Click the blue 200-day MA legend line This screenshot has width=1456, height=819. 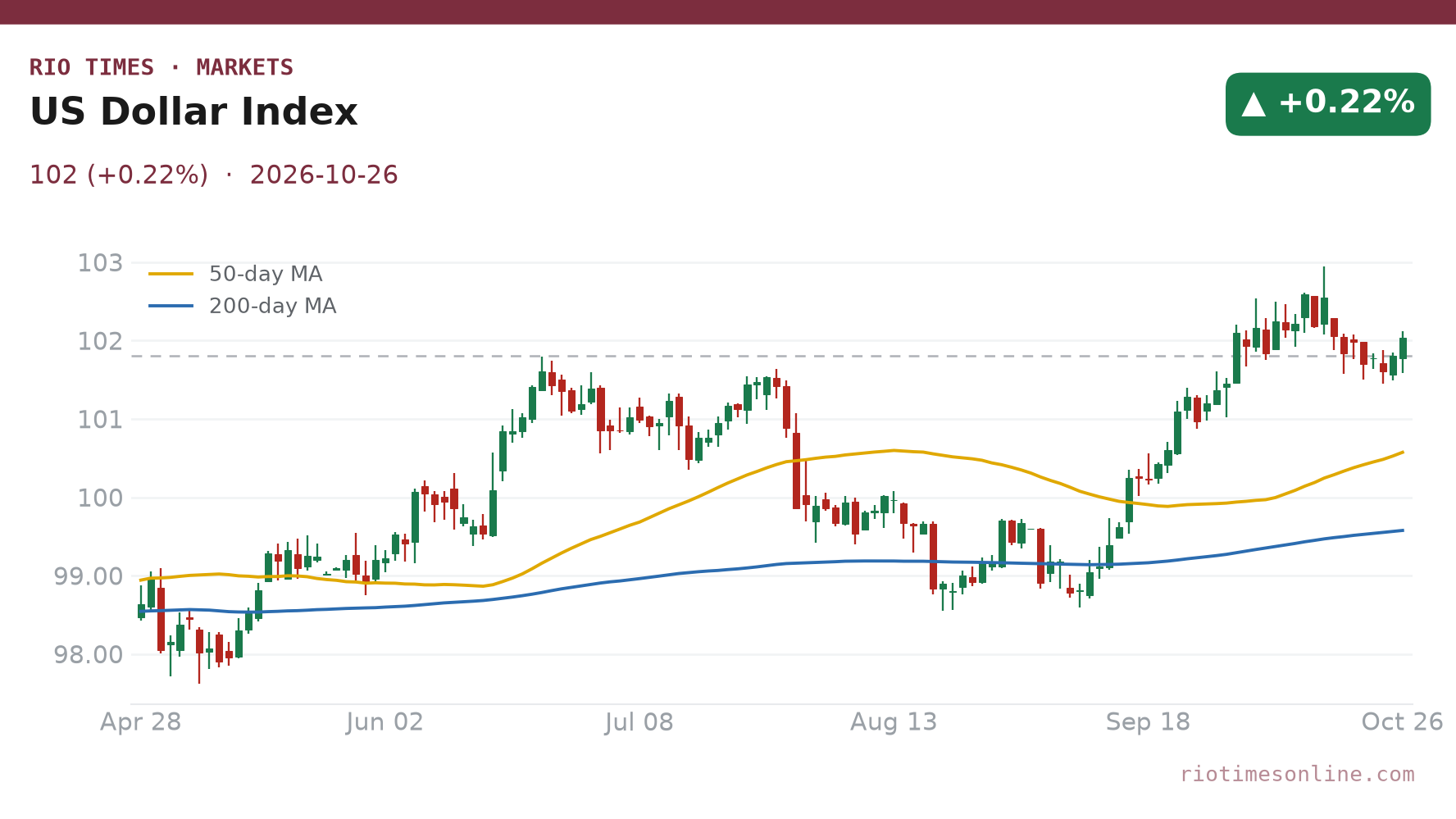point(171,306)
